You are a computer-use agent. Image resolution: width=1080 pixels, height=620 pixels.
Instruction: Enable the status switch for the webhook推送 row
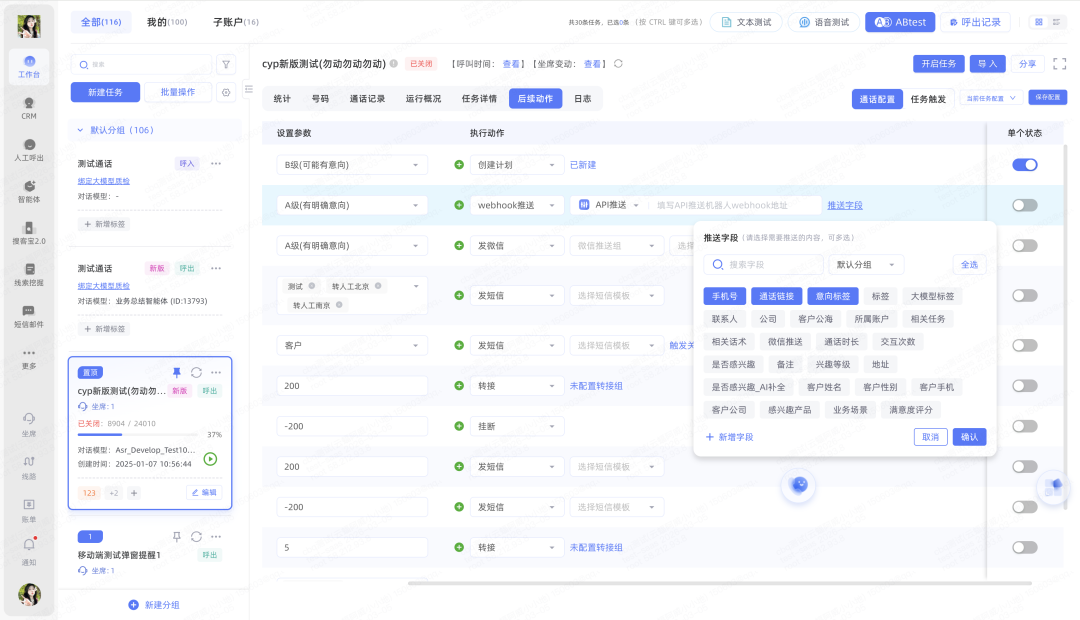point(1024,205)
